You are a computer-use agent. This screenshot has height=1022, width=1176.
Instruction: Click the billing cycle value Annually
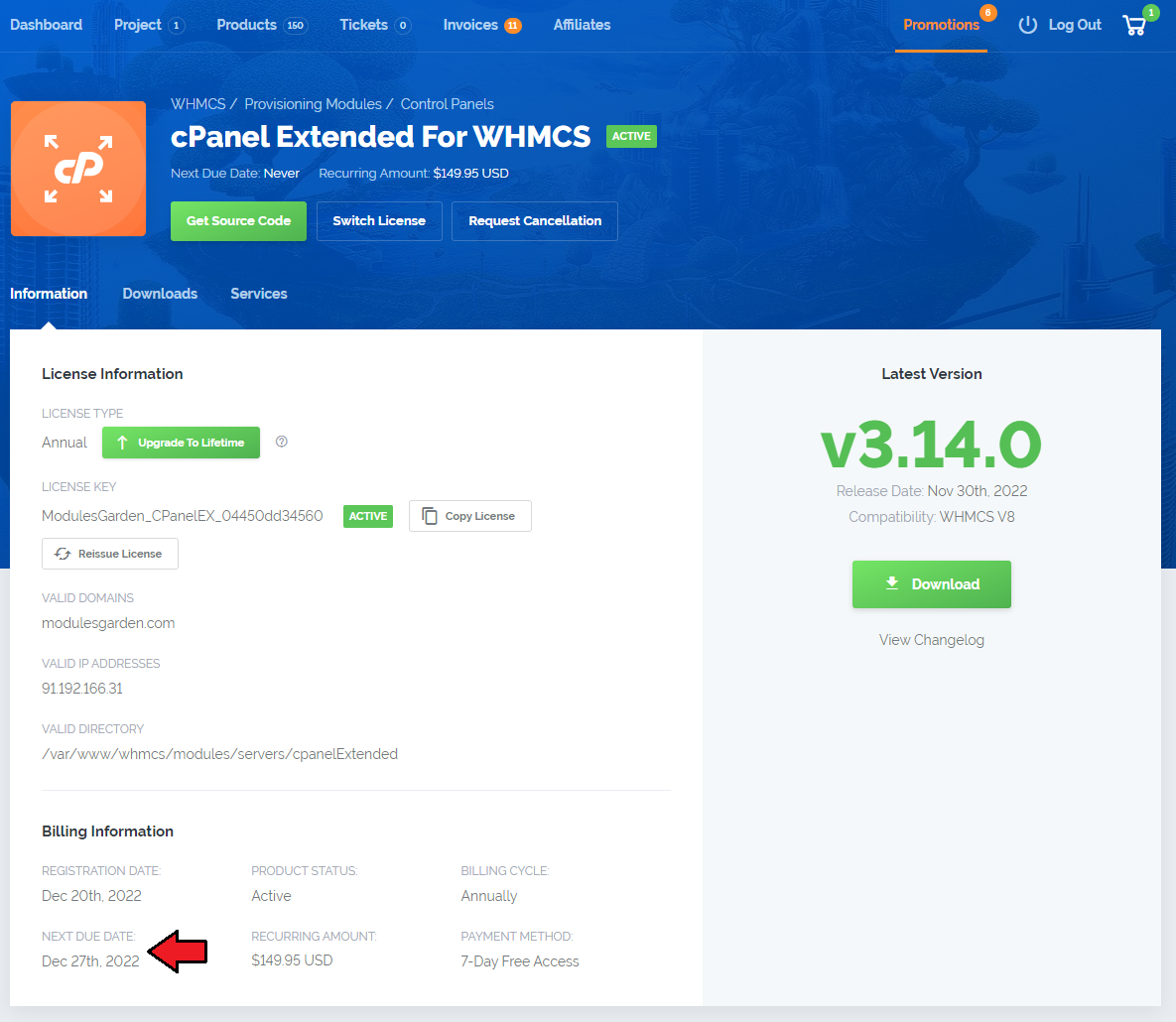click(489, 896)
